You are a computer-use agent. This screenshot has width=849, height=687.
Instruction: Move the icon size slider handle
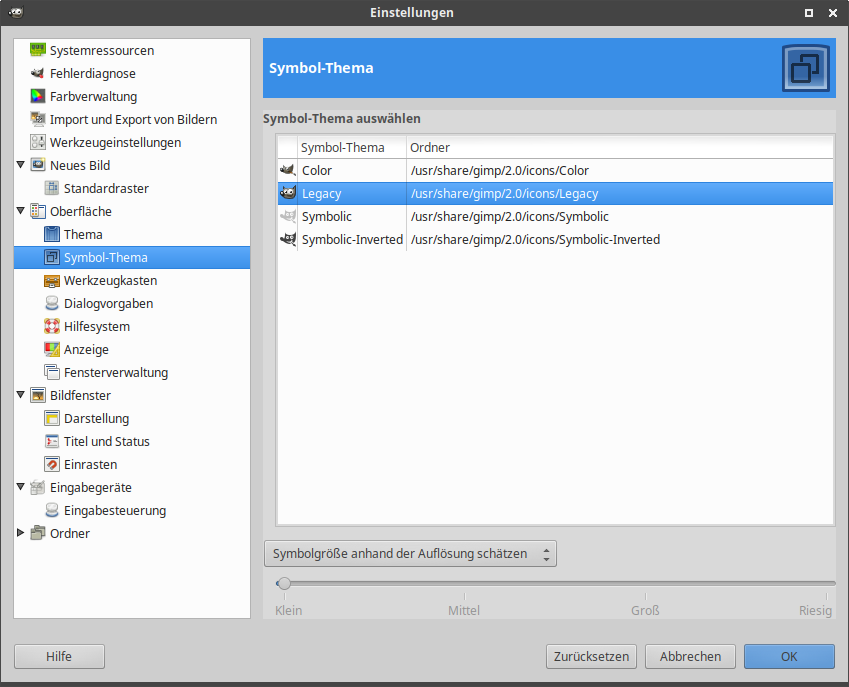coord(284,583)
